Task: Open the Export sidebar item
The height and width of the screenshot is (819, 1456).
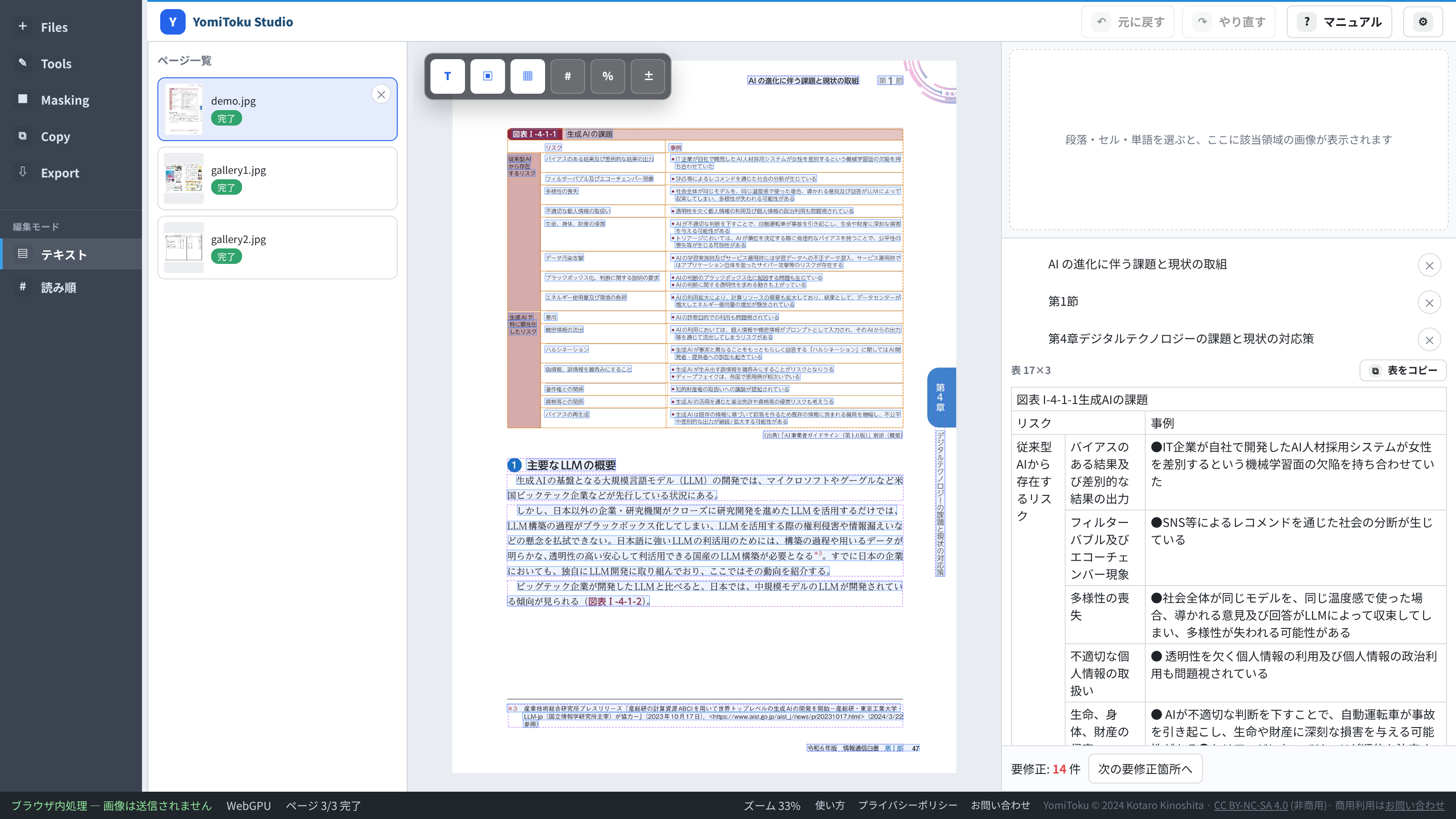Action: 71,173
